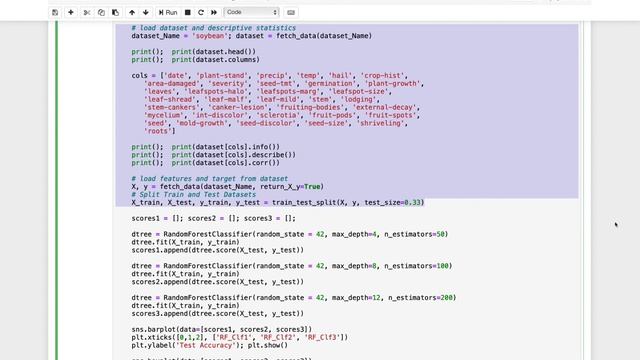
Task: Click the 'roots' entry in cols list
Action: tap(158, 131)
